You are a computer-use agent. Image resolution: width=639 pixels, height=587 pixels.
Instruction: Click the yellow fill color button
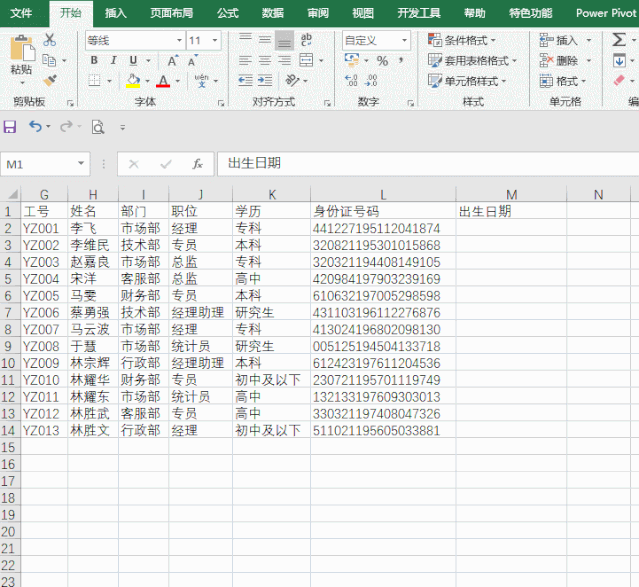[x=132, y=81]
